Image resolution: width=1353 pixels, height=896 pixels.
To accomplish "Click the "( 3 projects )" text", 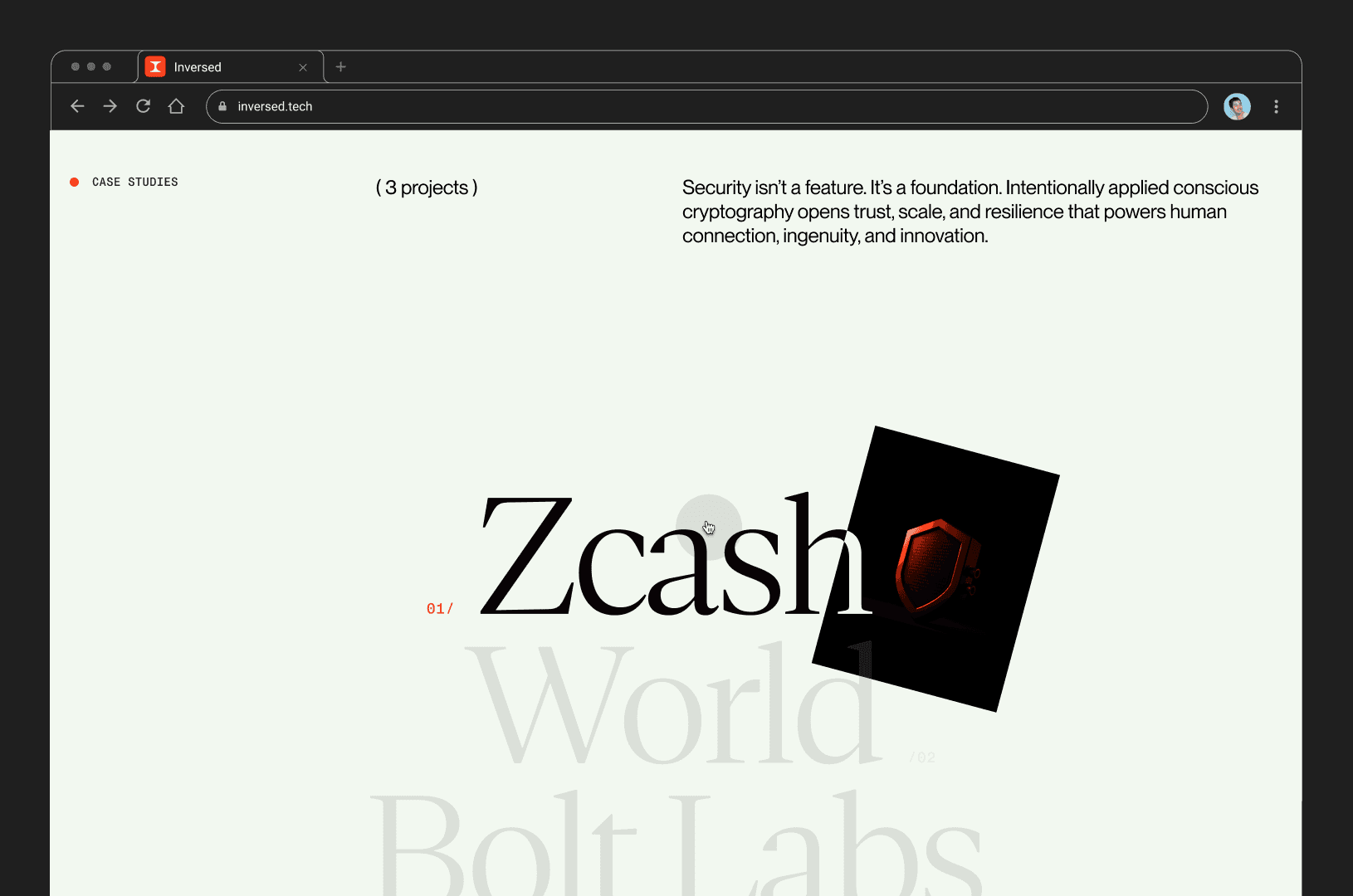I will pyautogui.click(x=427, y=187).
